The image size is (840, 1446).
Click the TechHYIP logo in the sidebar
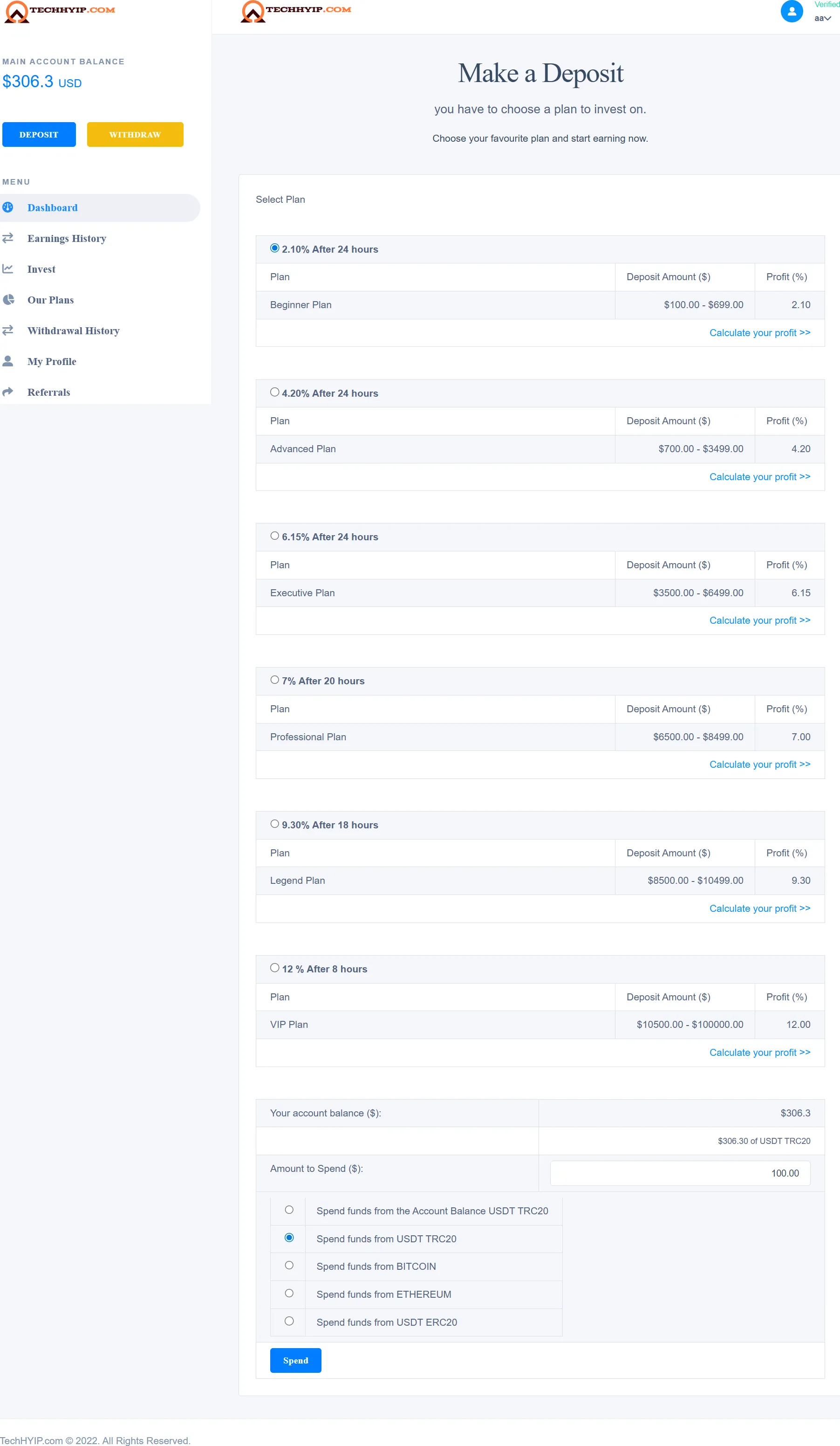60,12
